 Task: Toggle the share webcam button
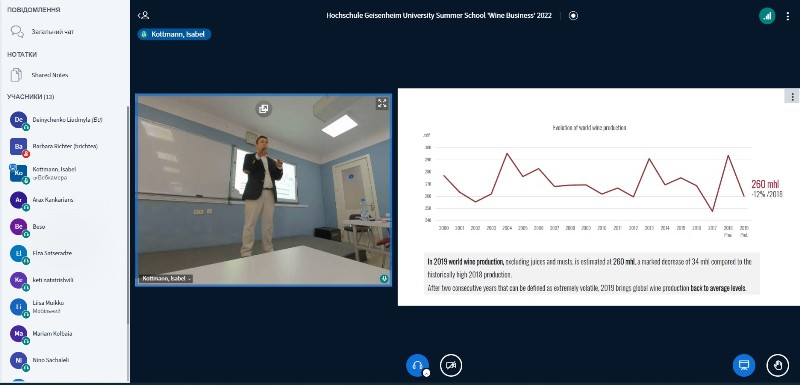click(x=451, y=365)
